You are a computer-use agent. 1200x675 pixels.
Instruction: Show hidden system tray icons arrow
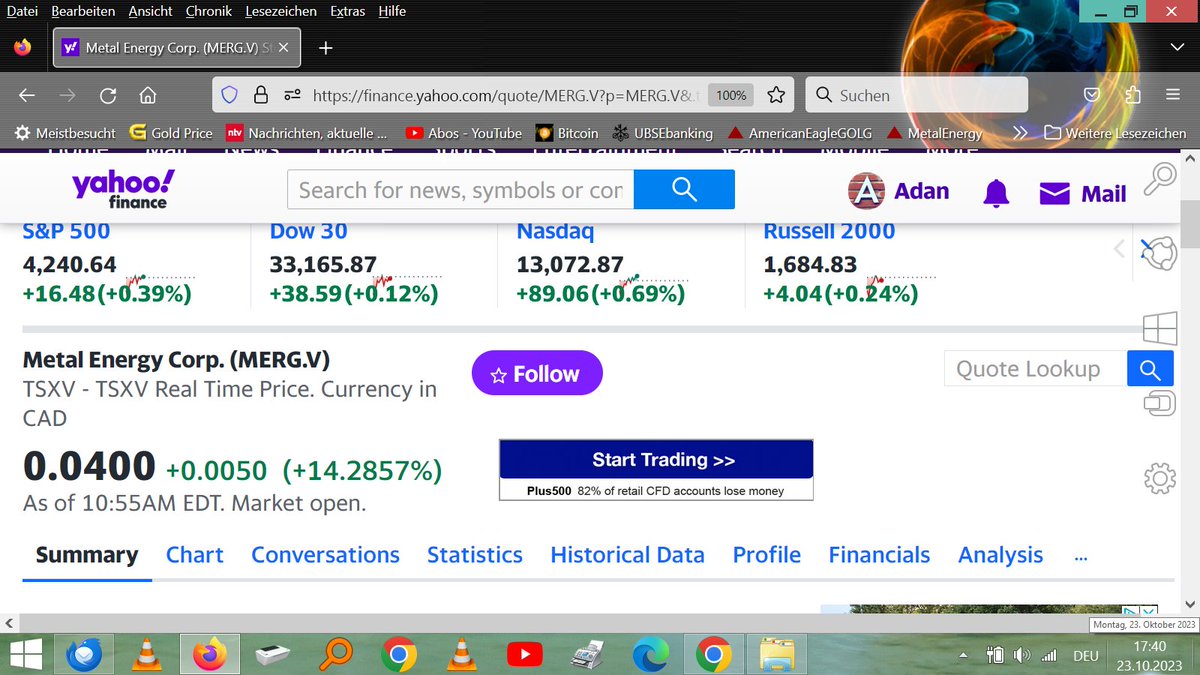964,657
